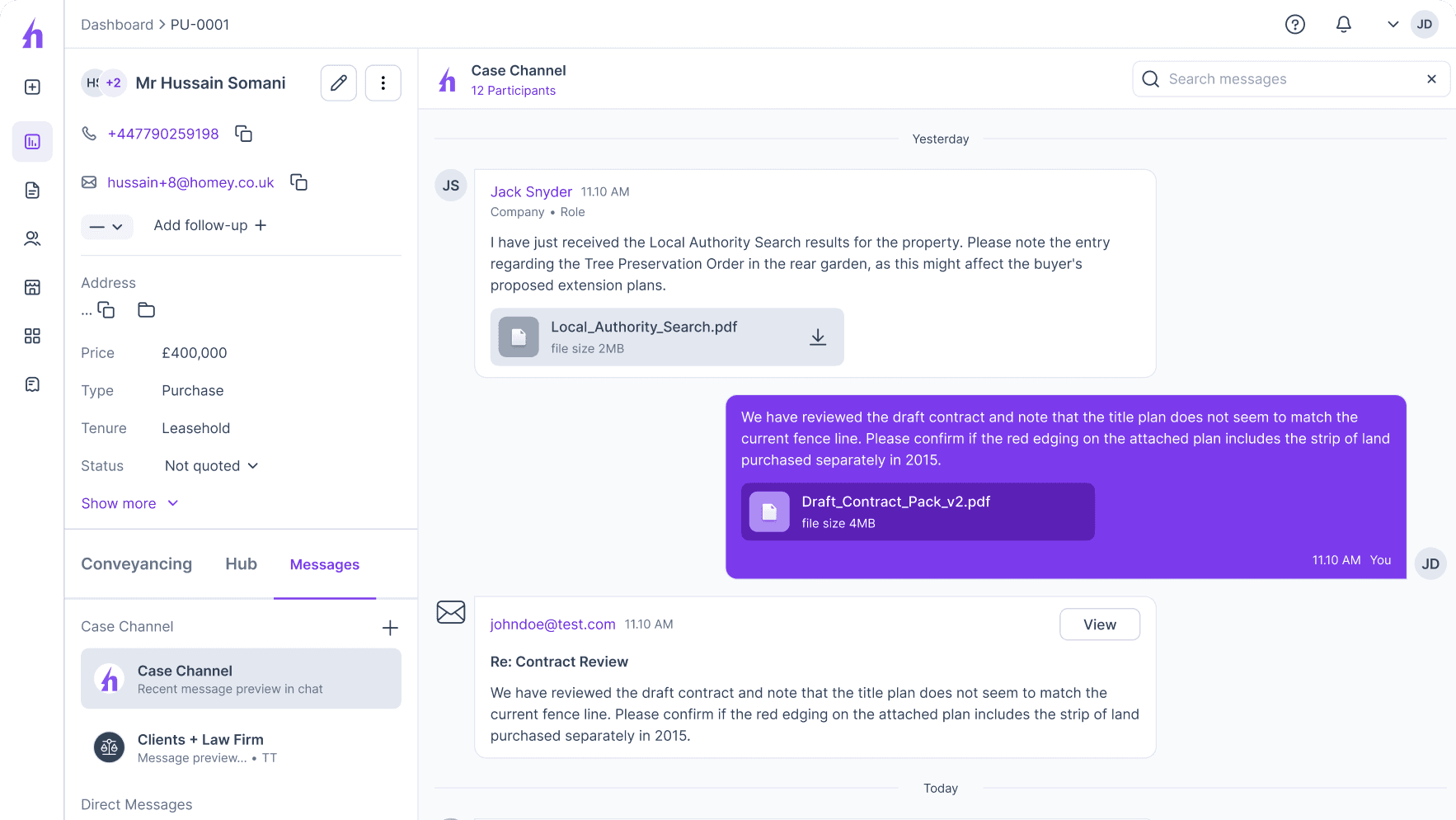Expand the account dropdown chevron in header
This screenshot has height=820, width=1456.
click(1393, 25)
